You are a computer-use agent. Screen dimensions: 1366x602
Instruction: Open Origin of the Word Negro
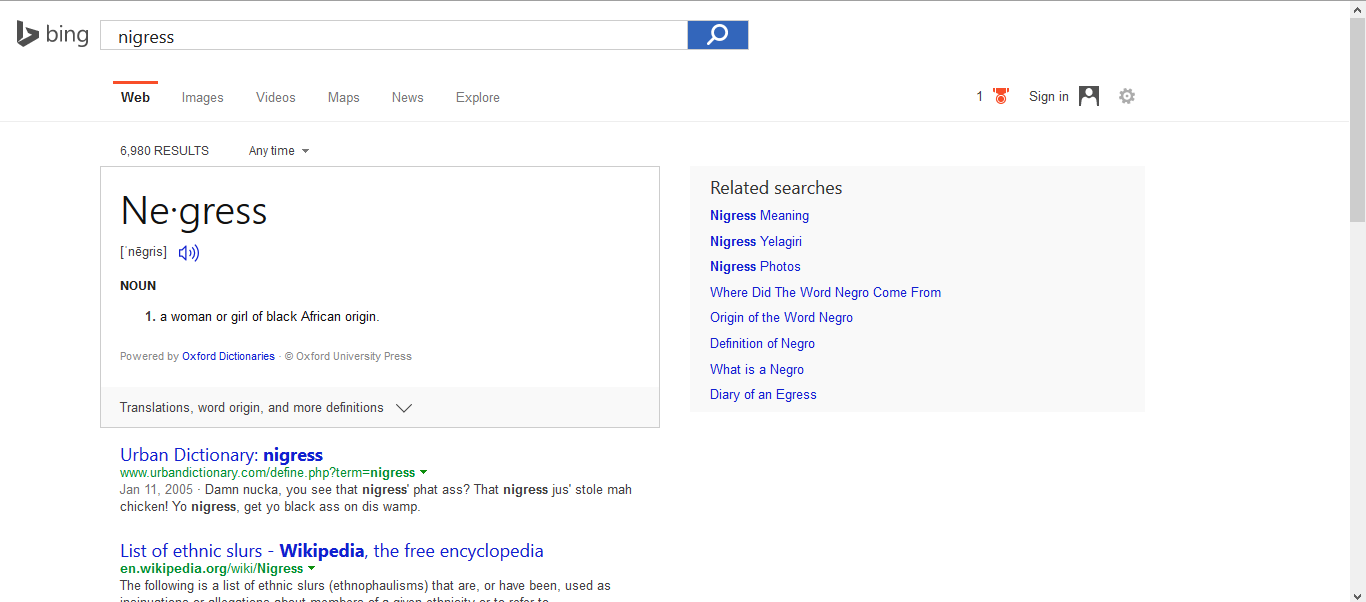click(x=782, y=317)
